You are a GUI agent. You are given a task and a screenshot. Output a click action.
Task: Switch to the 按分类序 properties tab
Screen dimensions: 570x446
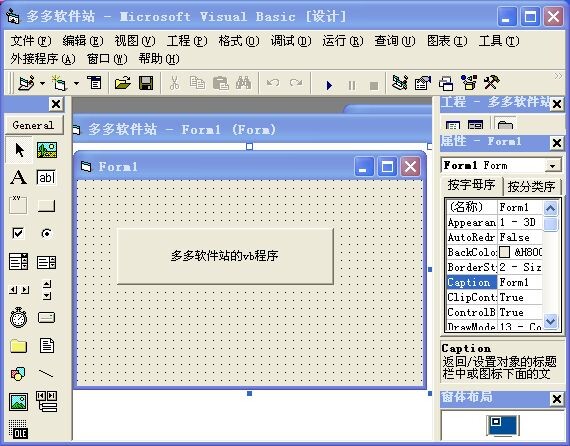[x=531, y=187]
